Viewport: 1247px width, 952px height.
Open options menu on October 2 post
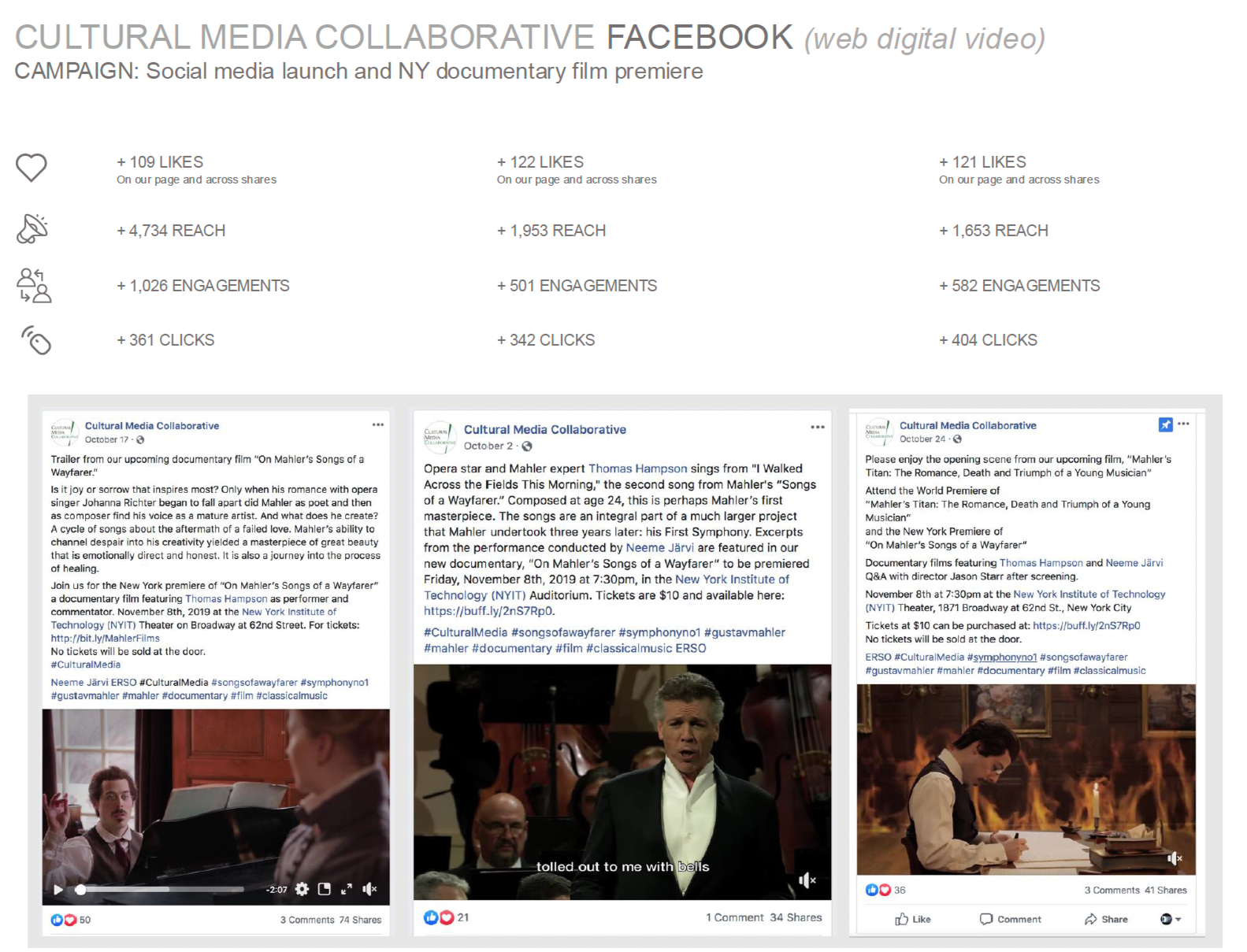point(818,427)
